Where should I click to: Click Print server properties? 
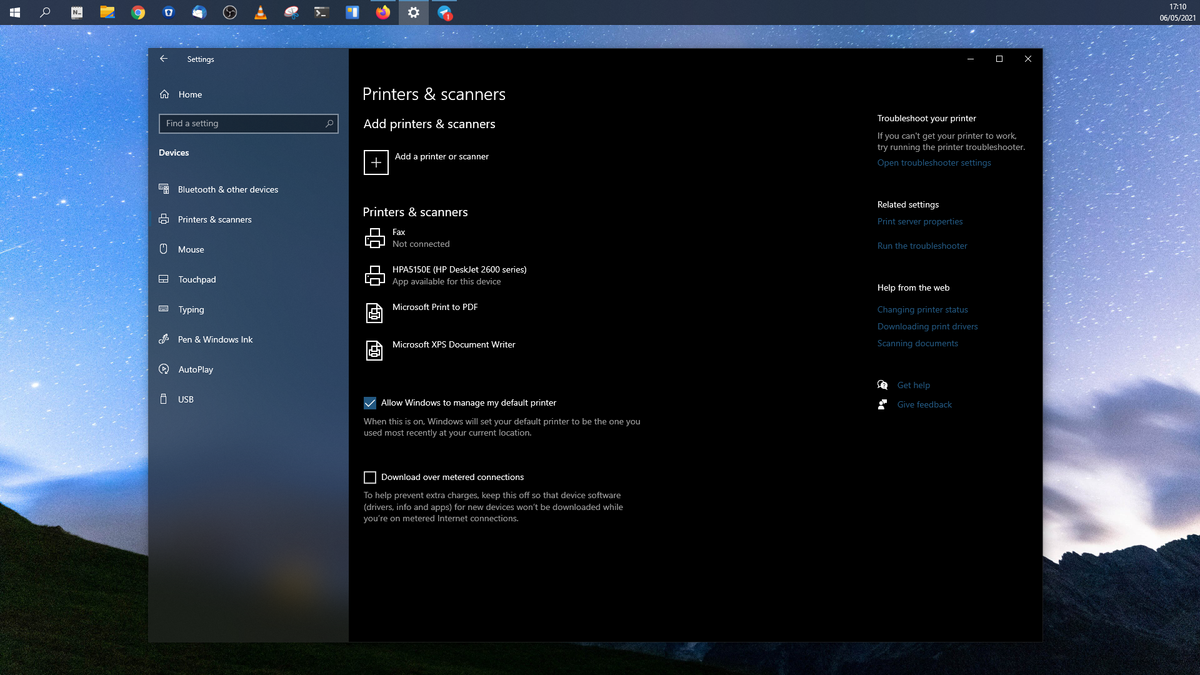tap(920, 221)
